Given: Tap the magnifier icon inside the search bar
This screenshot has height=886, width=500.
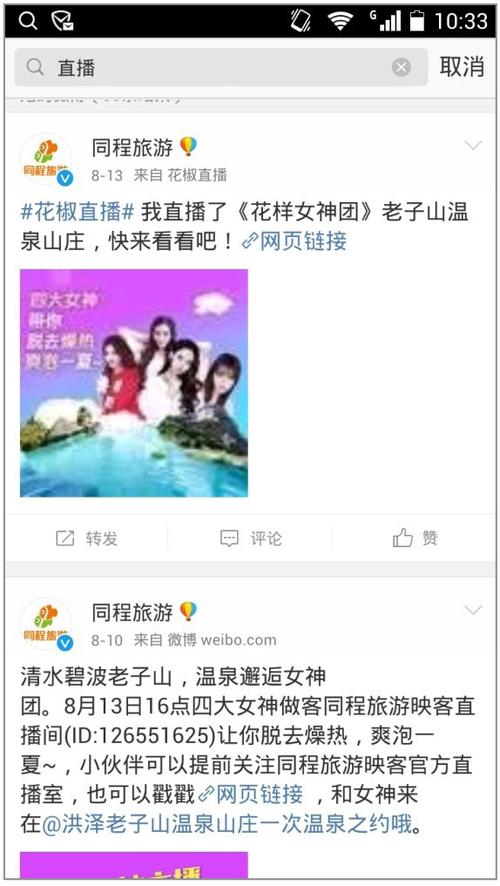Looking at the screenshot, I should coord(35,67).
